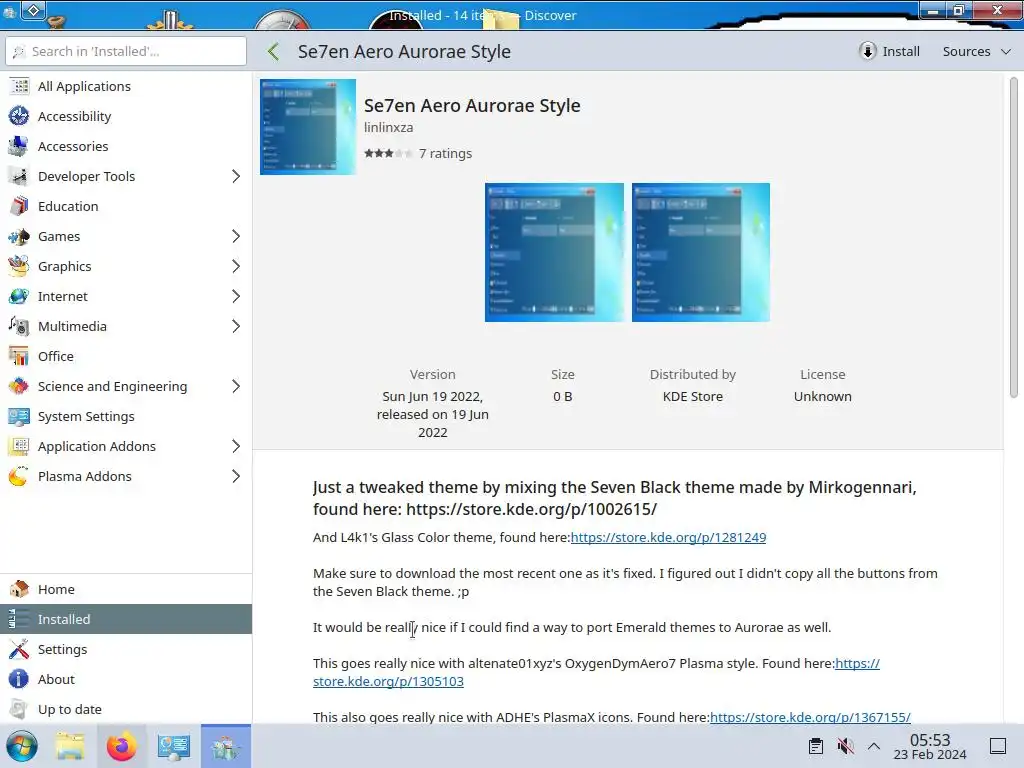Image resolution: width=1024 pixels, height=768 pixels.
Task: Expand the Application Addons chevron
Action: click(x=236, y=447)
